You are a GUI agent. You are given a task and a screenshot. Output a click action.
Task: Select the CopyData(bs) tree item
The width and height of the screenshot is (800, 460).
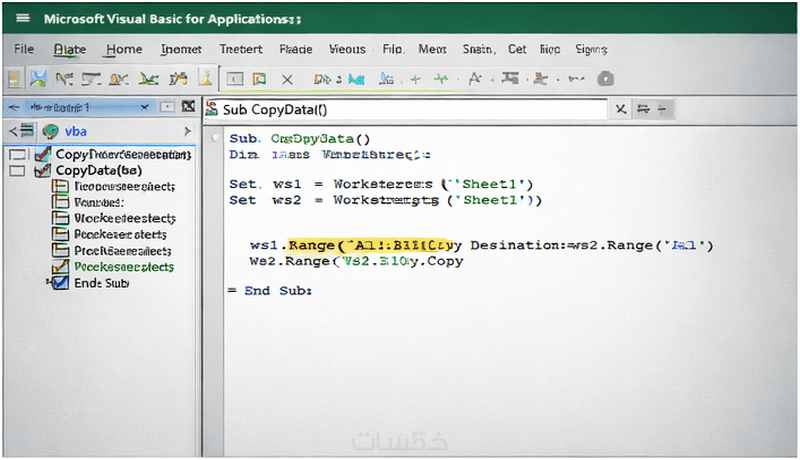pos(98,170)
